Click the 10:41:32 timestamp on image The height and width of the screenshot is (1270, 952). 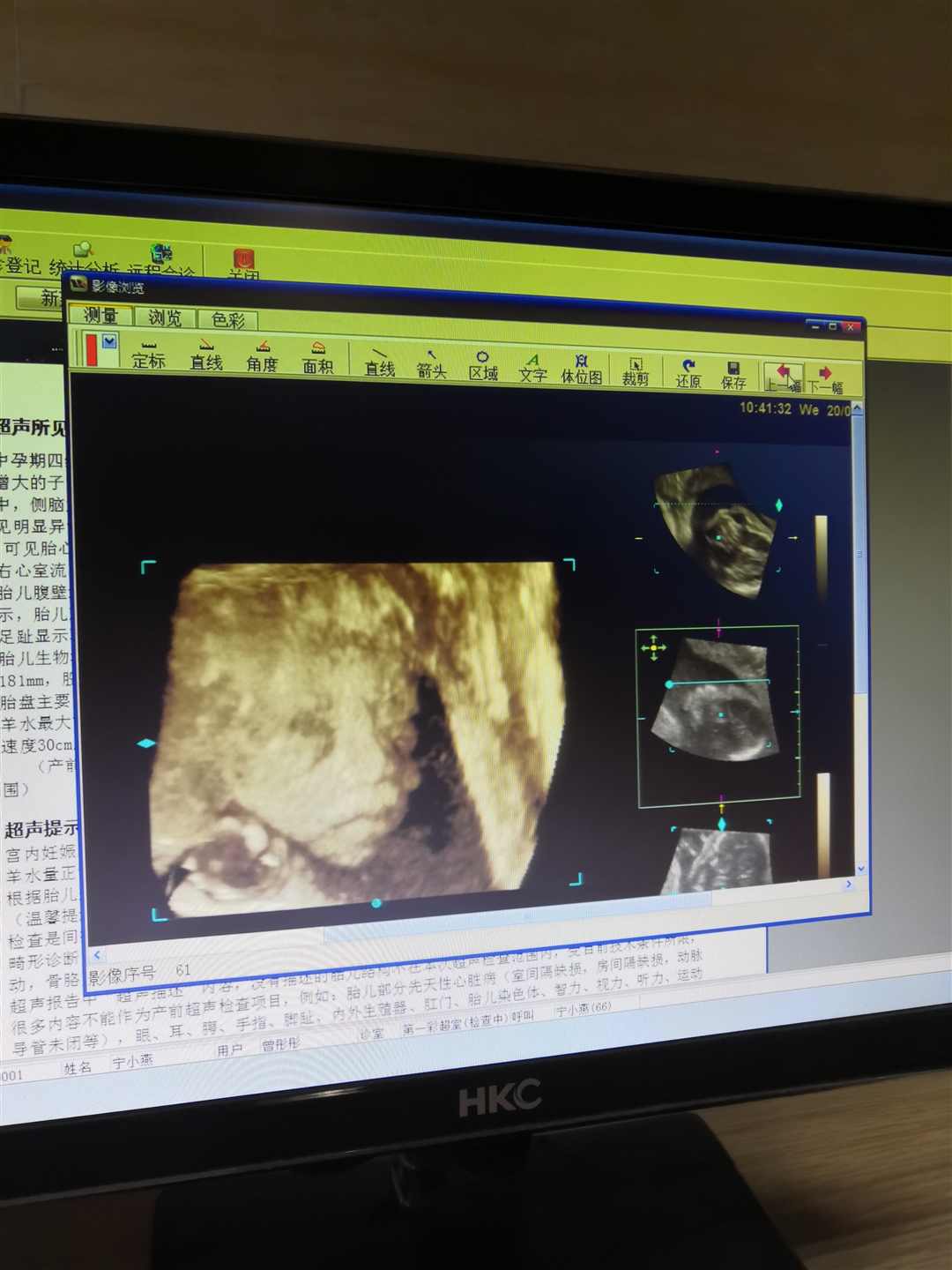coord(765,408)
